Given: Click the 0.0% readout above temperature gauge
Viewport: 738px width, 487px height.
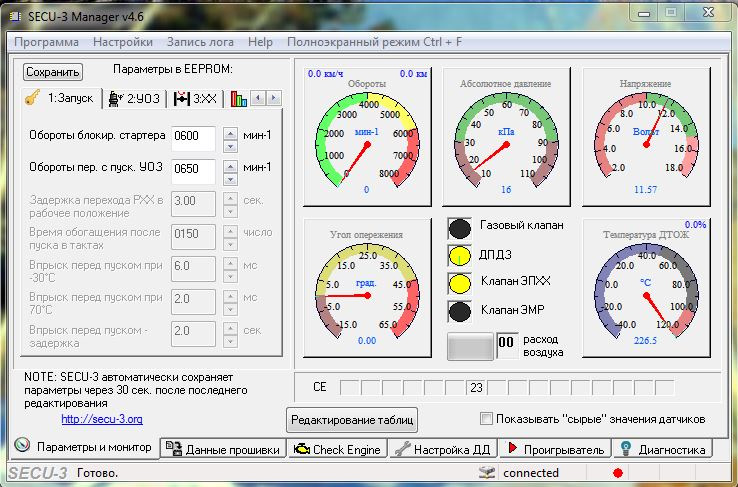Looking at the screenshot, I should [x=695, y=224].
